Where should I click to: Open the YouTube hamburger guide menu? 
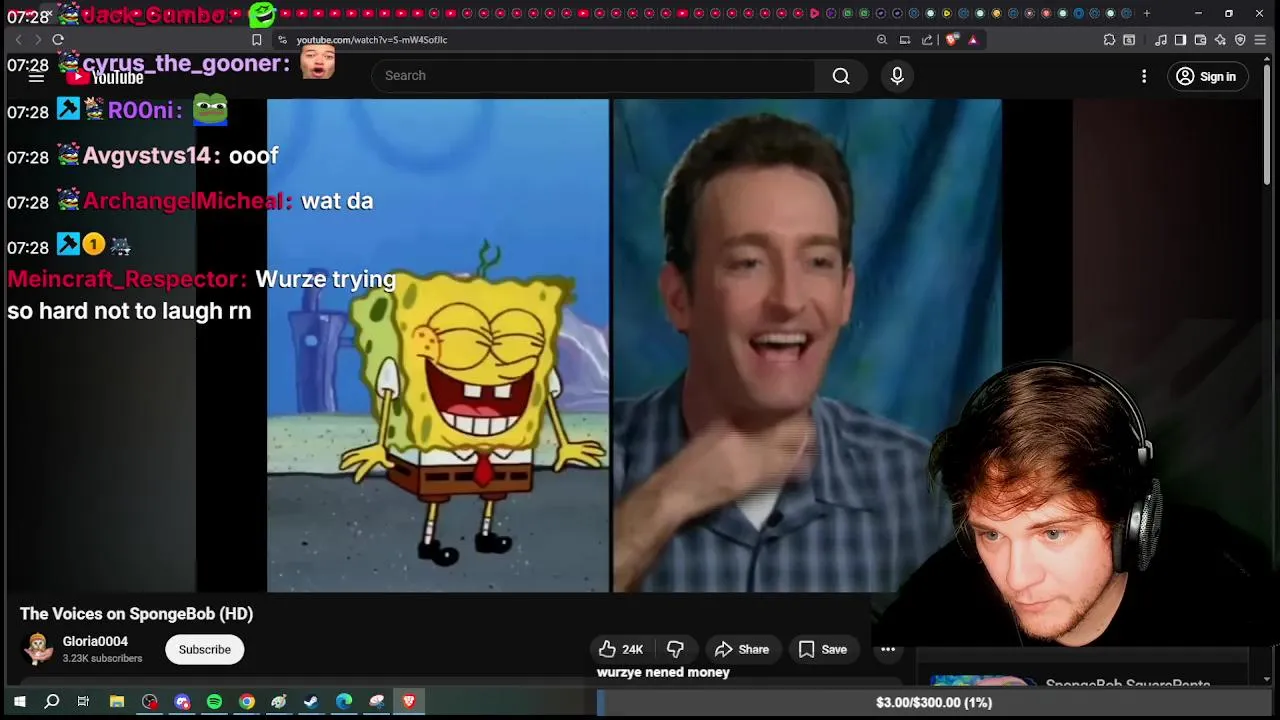click(36, 77)
